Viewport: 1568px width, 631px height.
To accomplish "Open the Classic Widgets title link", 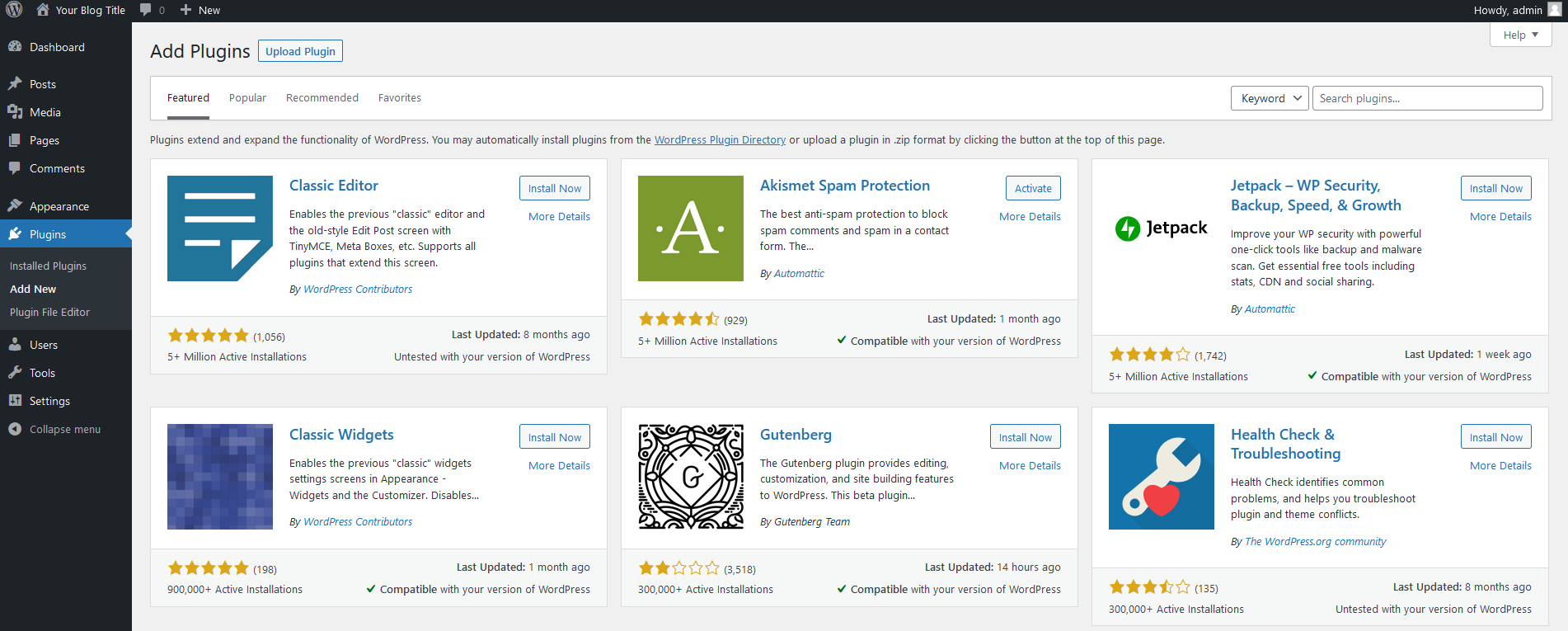I will tap(341, 435).
